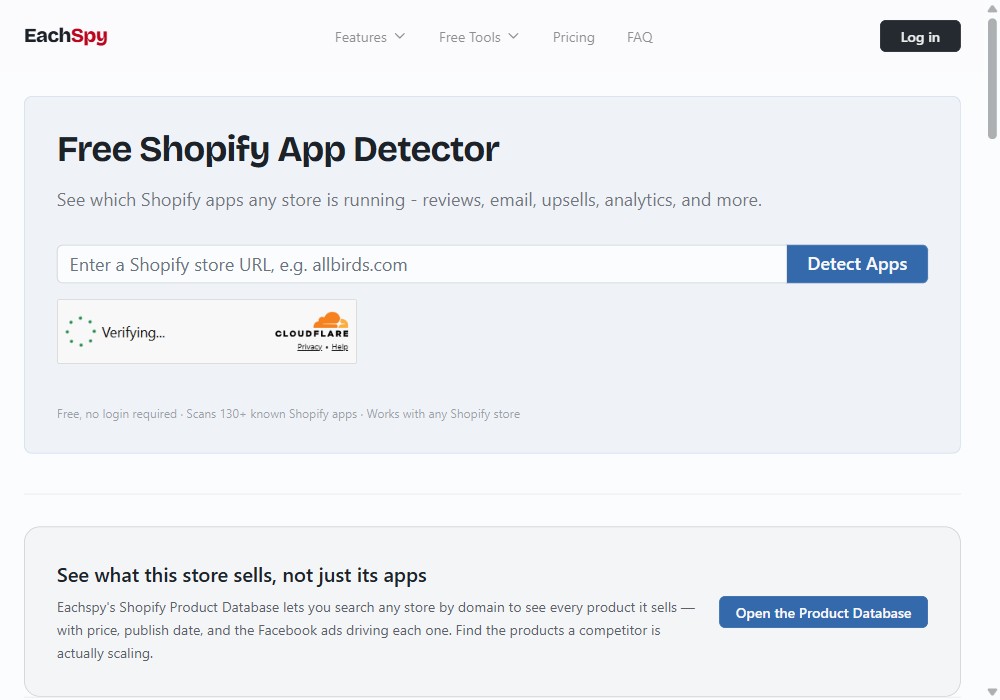Click the 'Free, no login required' note
1000x700 pixels.
click(288, 414)
